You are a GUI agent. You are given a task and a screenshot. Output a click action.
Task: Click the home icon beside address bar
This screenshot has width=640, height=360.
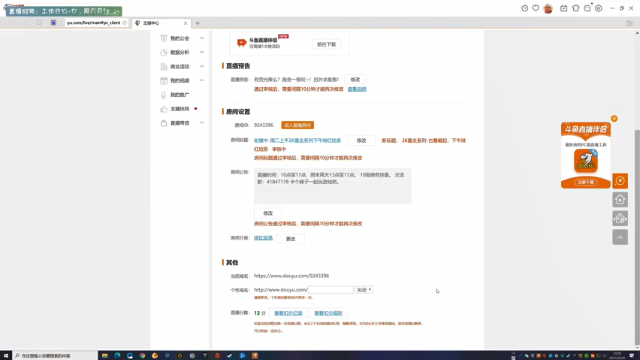click(53, 23)
